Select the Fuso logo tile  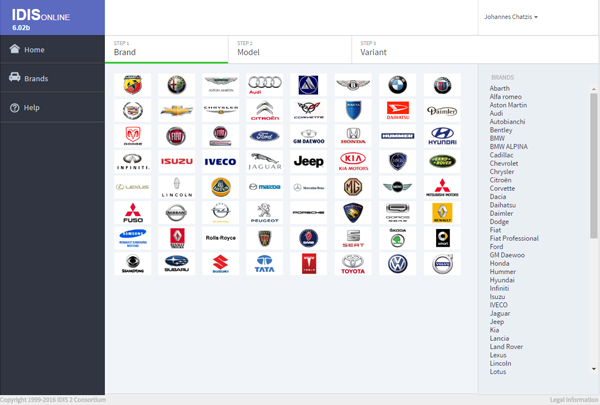click(132, 212)
